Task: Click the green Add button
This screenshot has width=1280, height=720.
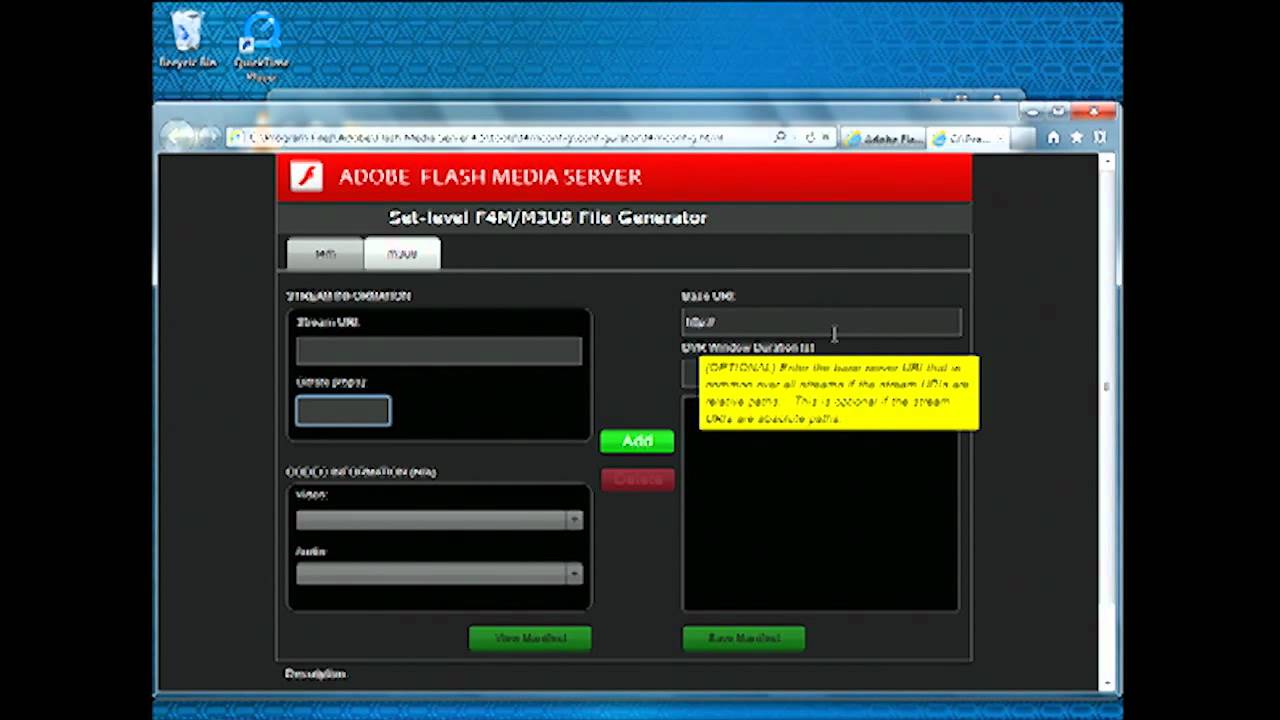Action: point(637,441)
